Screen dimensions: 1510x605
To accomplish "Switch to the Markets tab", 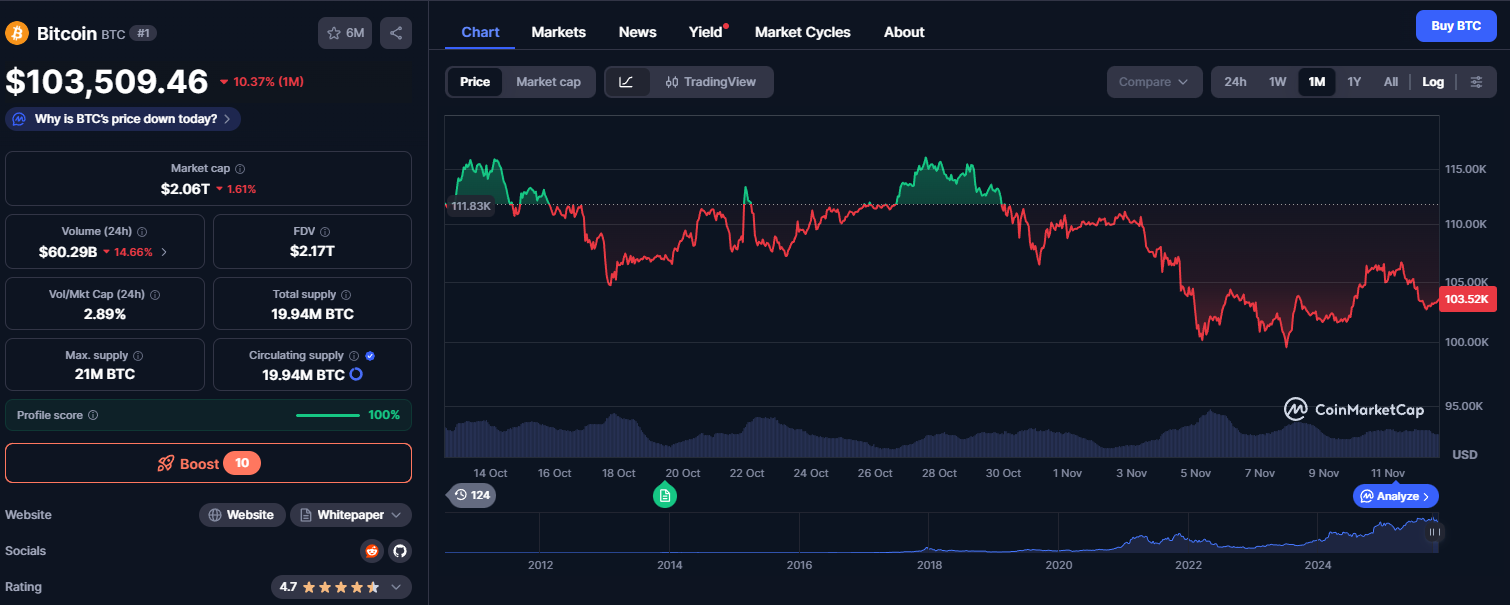I will tap(558, 31).
